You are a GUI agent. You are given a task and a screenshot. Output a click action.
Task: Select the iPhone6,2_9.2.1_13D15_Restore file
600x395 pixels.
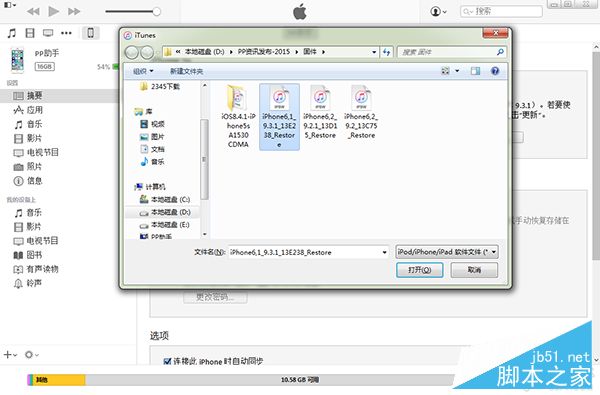[320, 112]
